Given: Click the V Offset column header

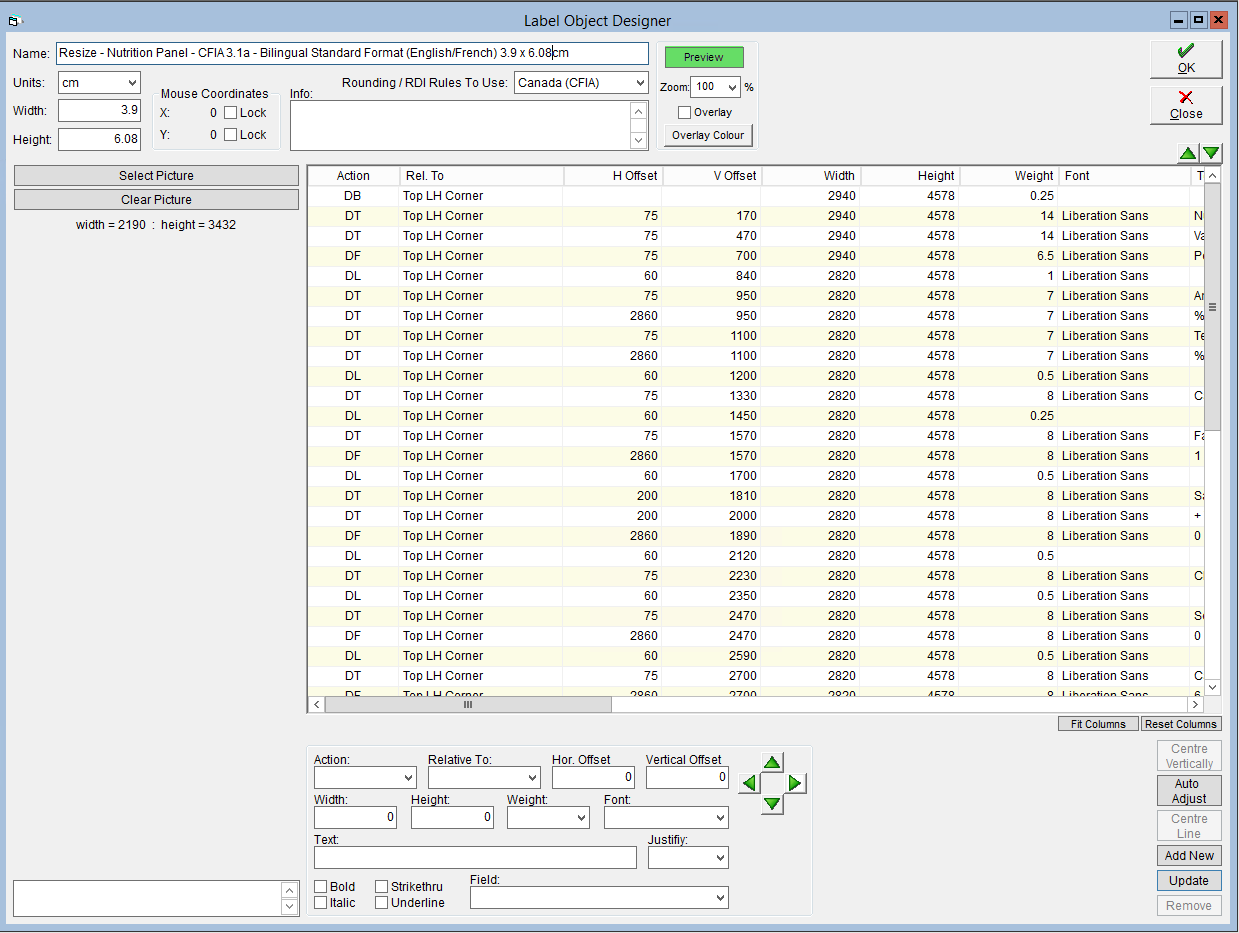Looking at the screenshot, I should point(712,176).
